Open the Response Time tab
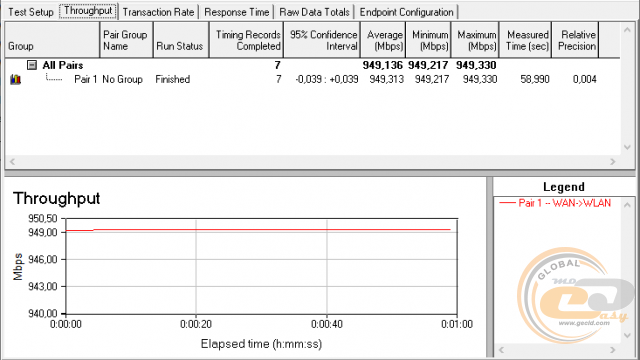 click(236, 12)
